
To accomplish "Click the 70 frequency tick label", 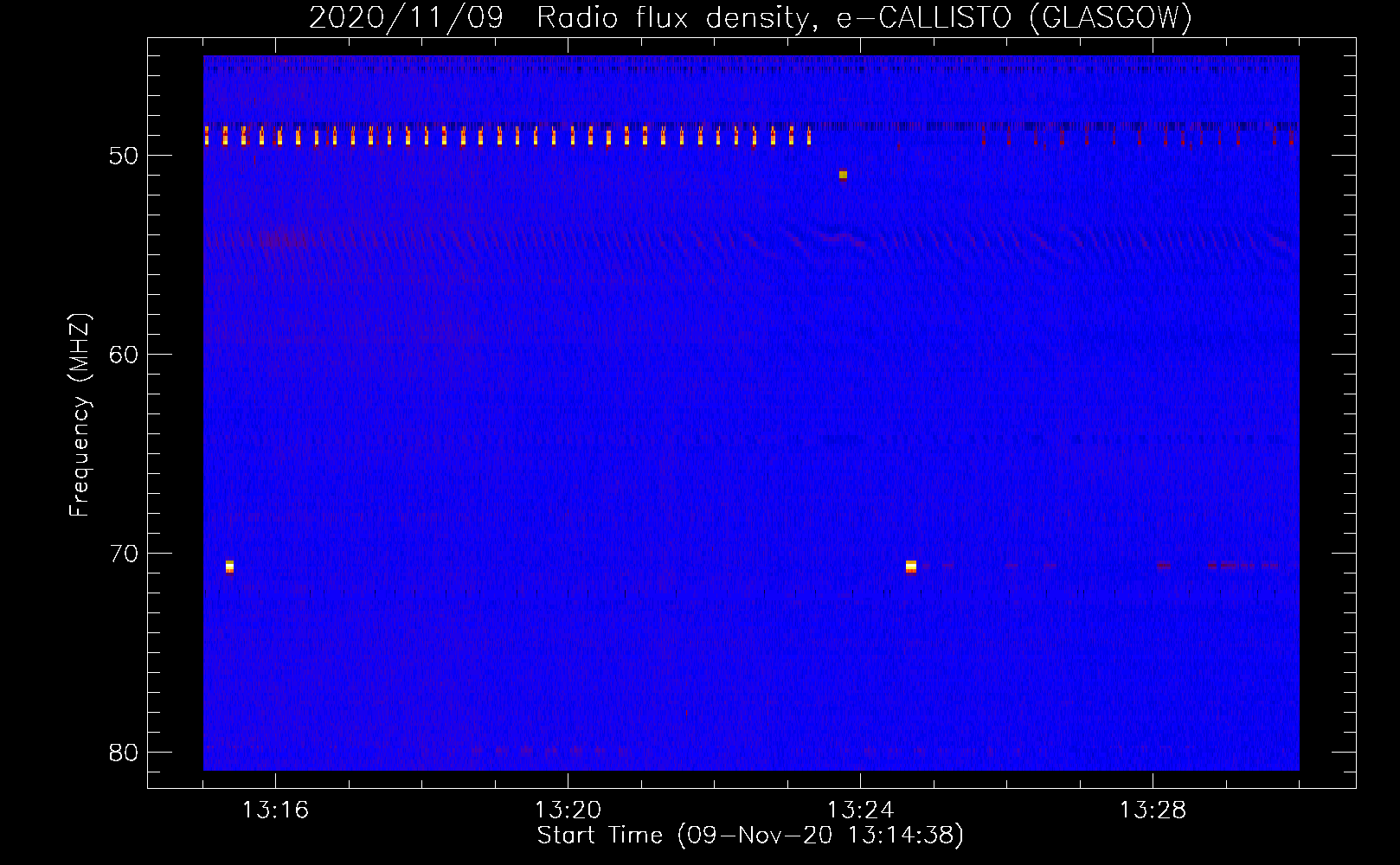I will click(x=124, y=554).
